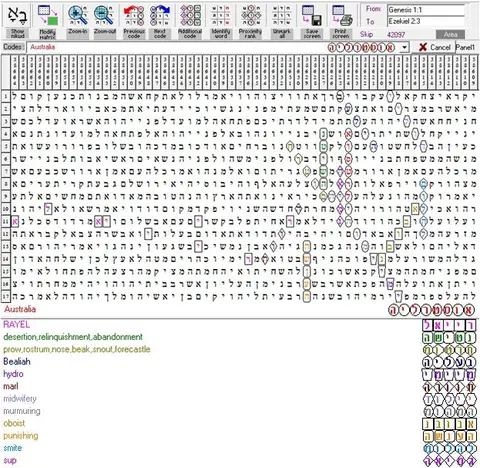Click the Skip value 42097
Viewport: 480px width, 468px height.
396,34
